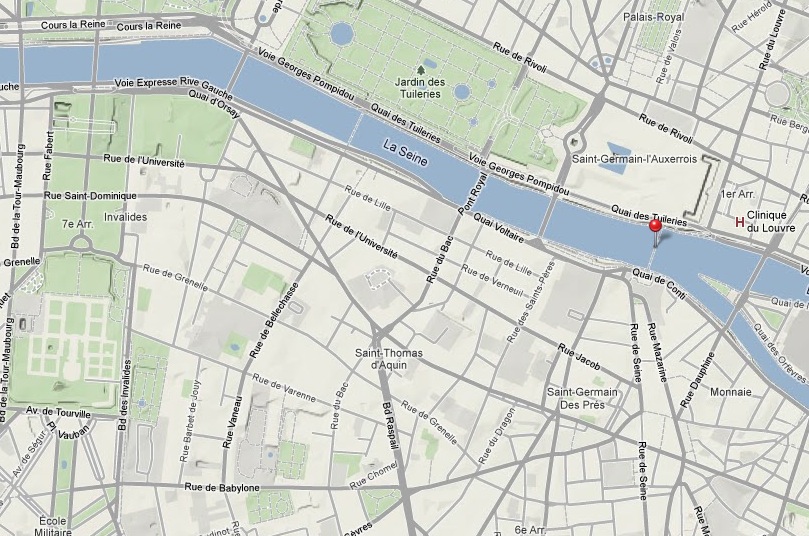Viewport: 809px width, 536px height.
Task: Click the Monnaie neighborhood label
Action: (731, 392)
